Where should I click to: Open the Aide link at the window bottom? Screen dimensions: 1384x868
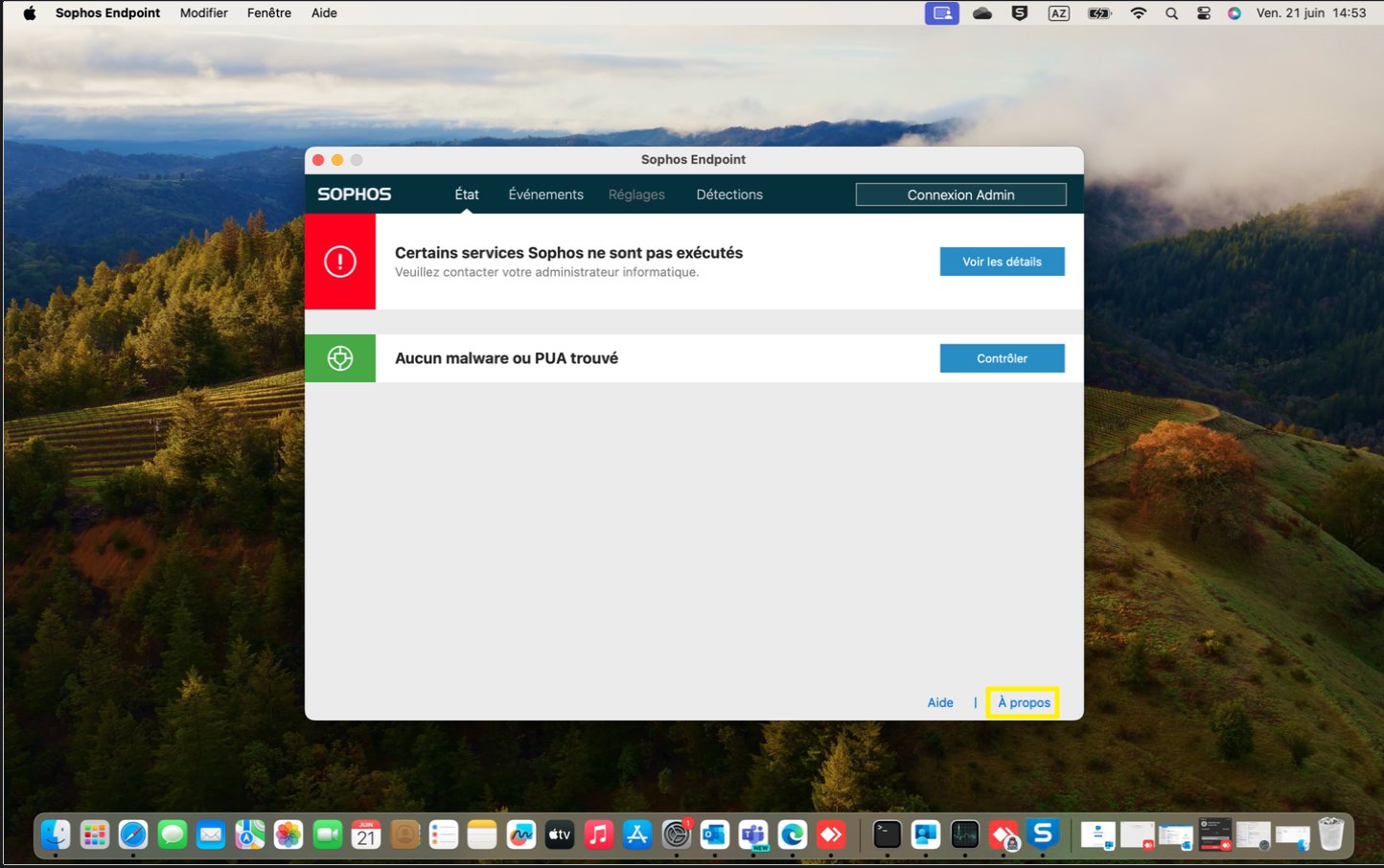[x=940, y=702]
